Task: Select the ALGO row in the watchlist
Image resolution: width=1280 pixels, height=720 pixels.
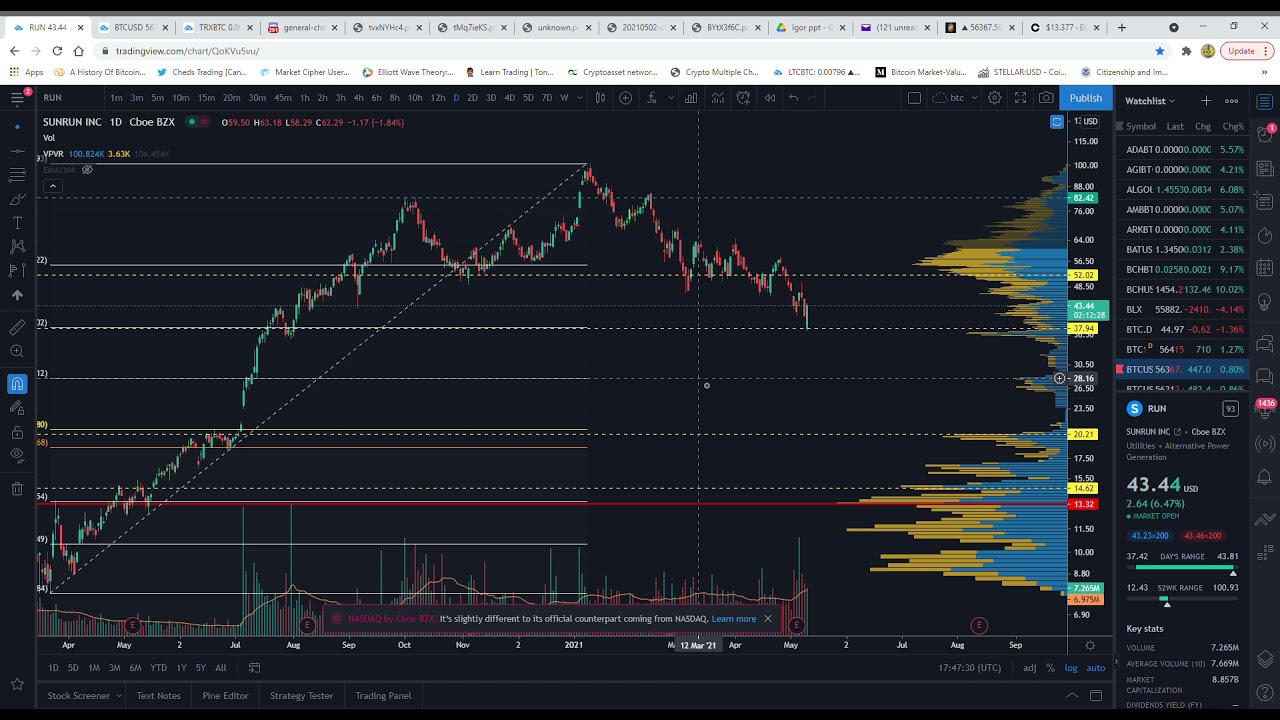Action: point(1184,190)
